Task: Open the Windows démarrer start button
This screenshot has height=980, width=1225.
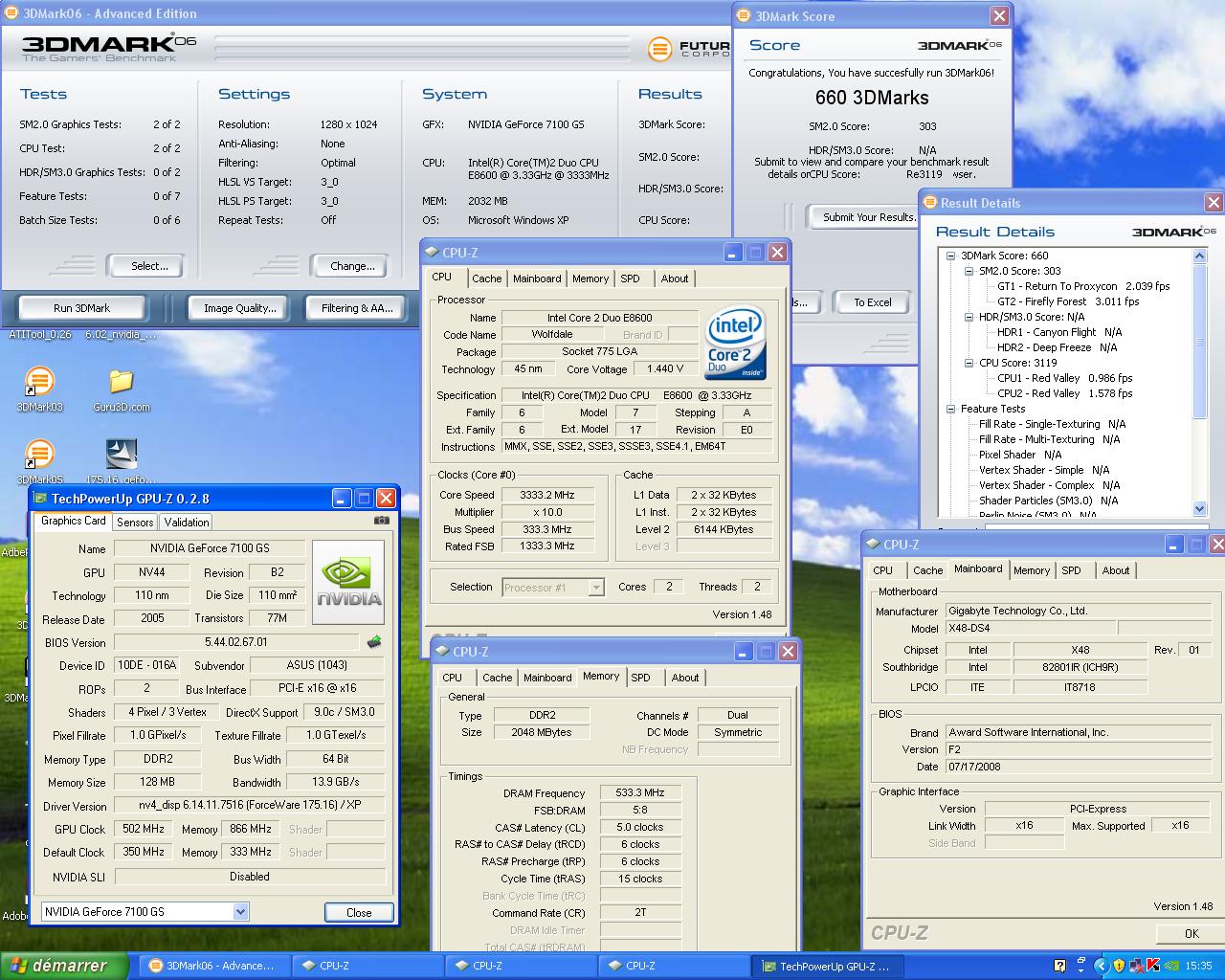Action: click(x=64, y=966)
